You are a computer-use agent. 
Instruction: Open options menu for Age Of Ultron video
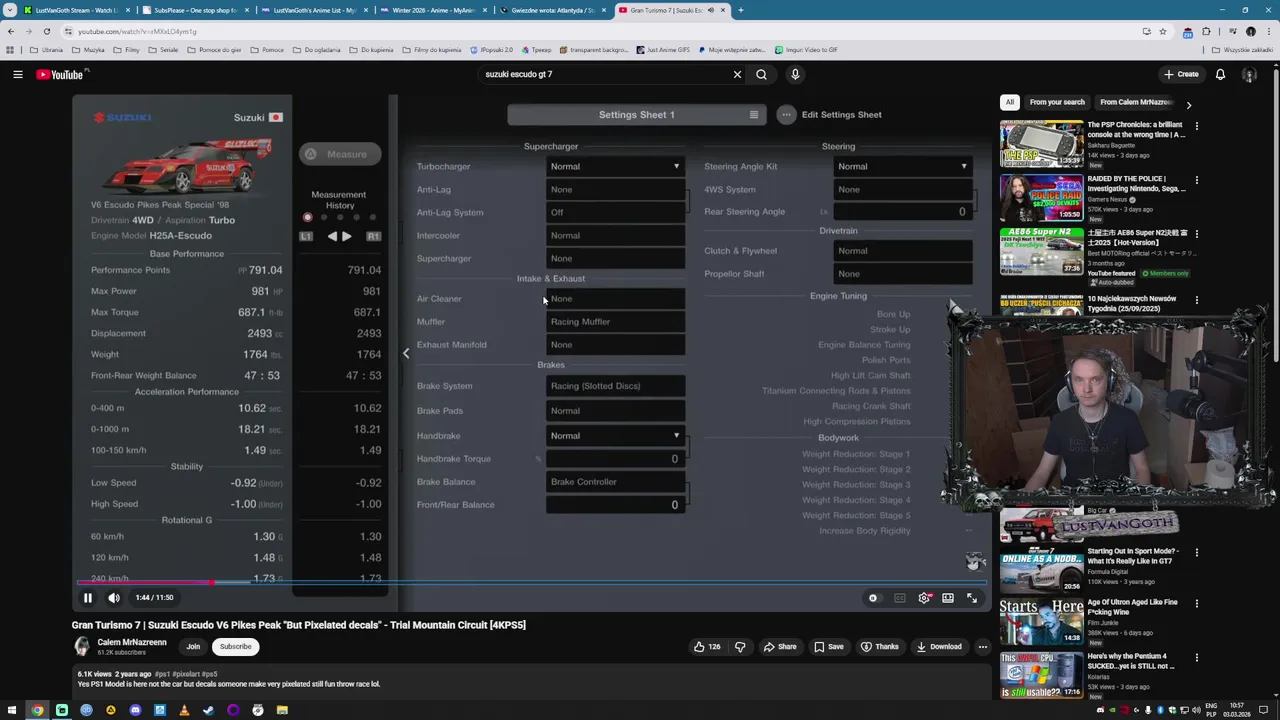(1196, 604)
